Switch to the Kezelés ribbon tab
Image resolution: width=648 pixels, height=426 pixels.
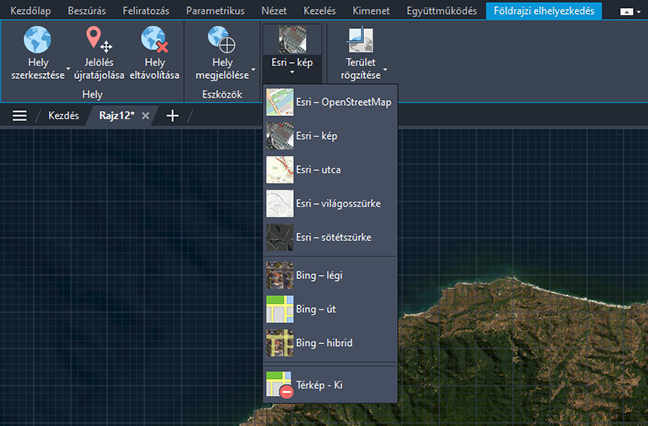tap(319, 11)
